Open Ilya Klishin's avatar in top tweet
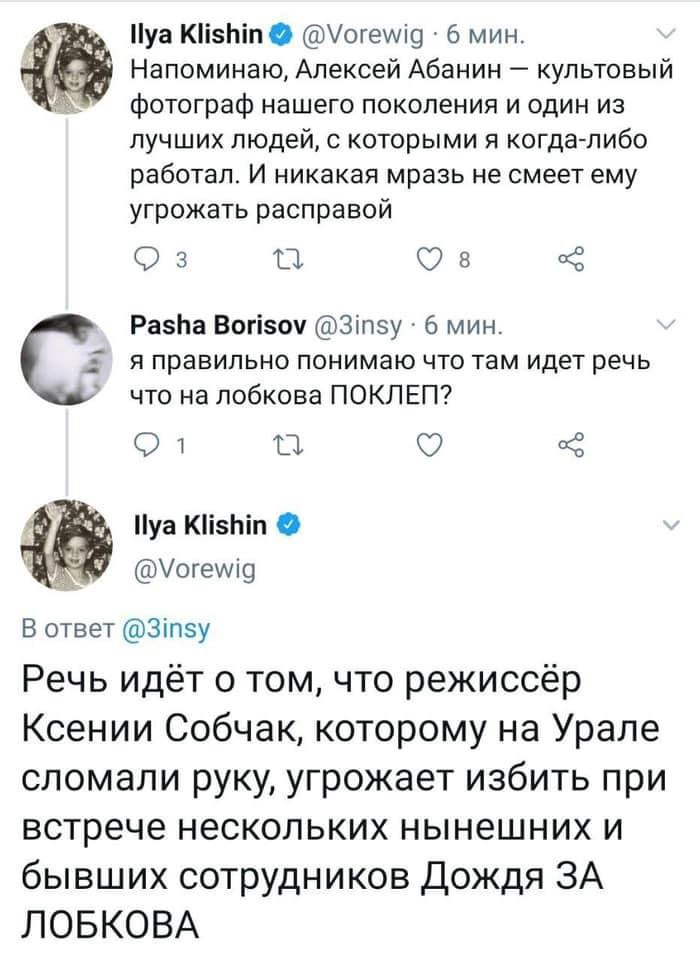This screenshot has width=700, height=960. [x=67, y=65]
